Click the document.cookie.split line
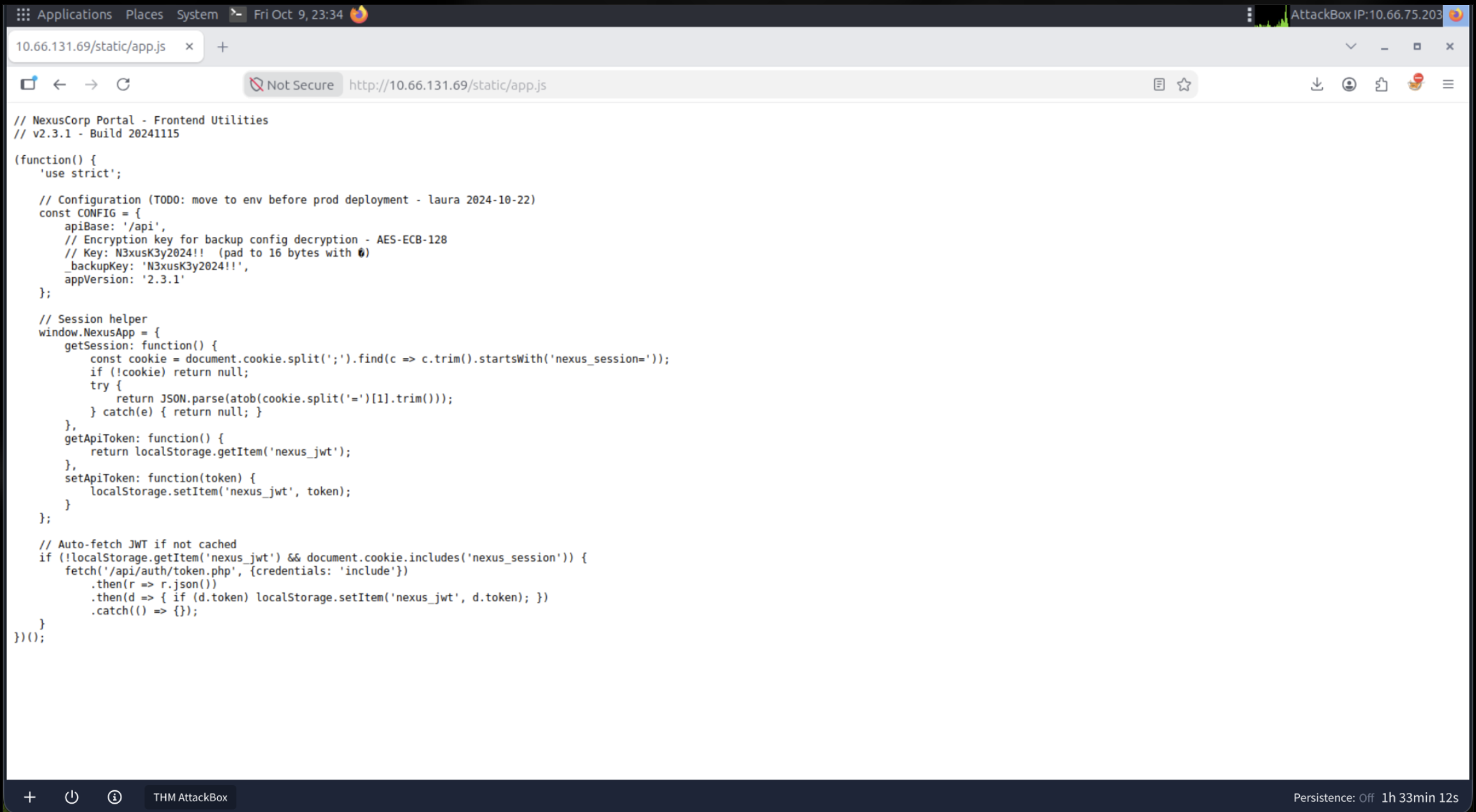Image resolution: width=1476 pixels, height=812 pixels. (x=380, y=359)
